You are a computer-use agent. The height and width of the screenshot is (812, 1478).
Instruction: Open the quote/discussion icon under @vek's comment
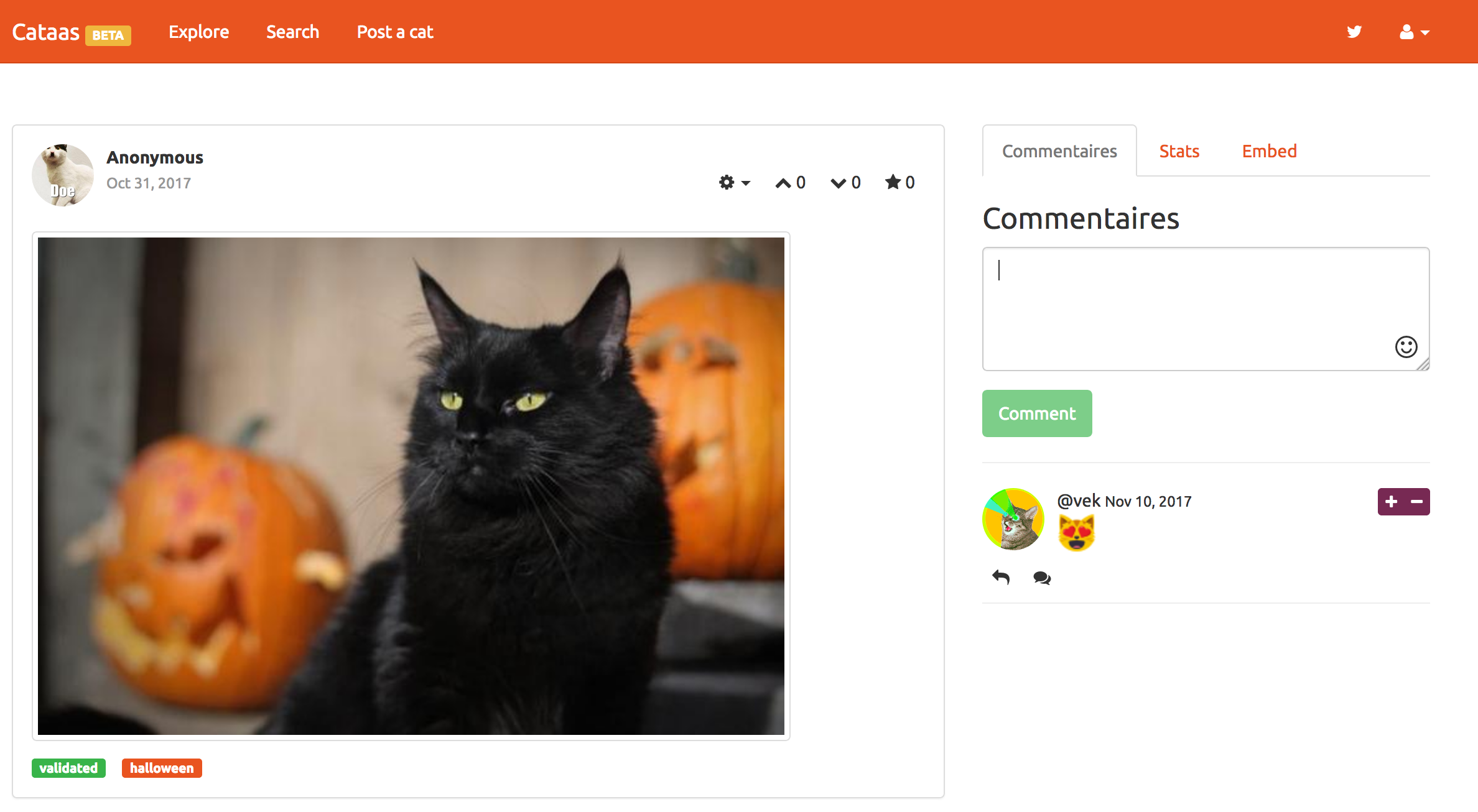point(1041,578)
